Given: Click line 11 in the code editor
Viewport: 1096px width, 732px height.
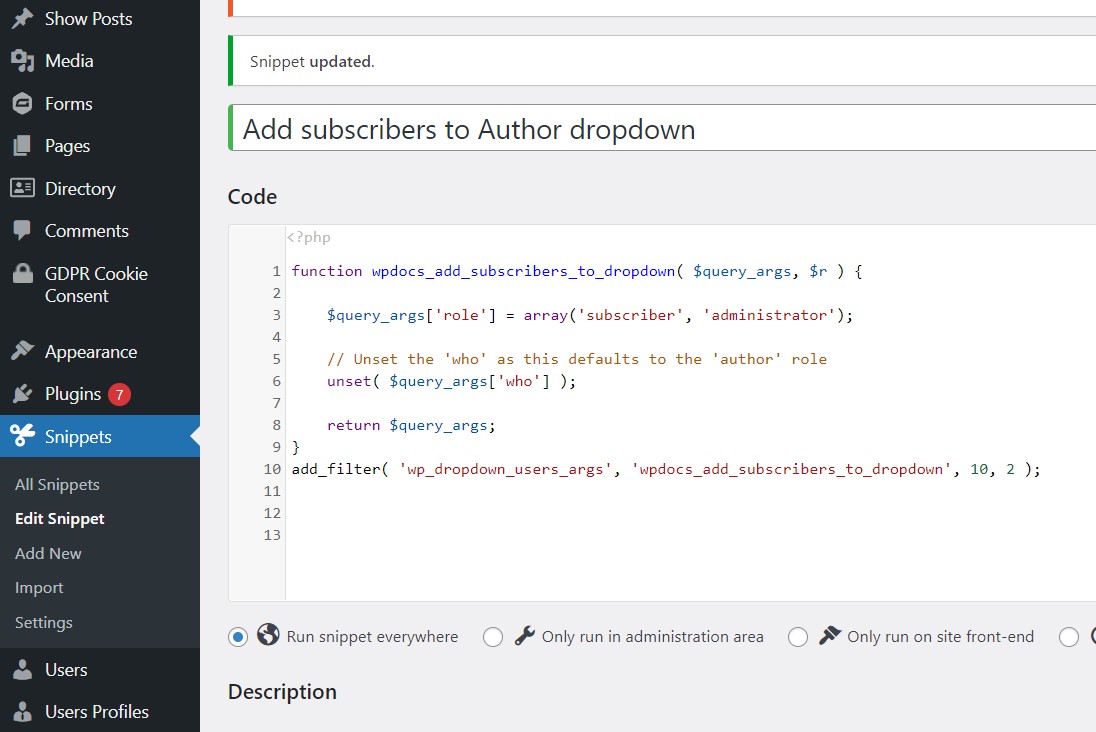Looking at the screenshot, I should pos(600,491).
